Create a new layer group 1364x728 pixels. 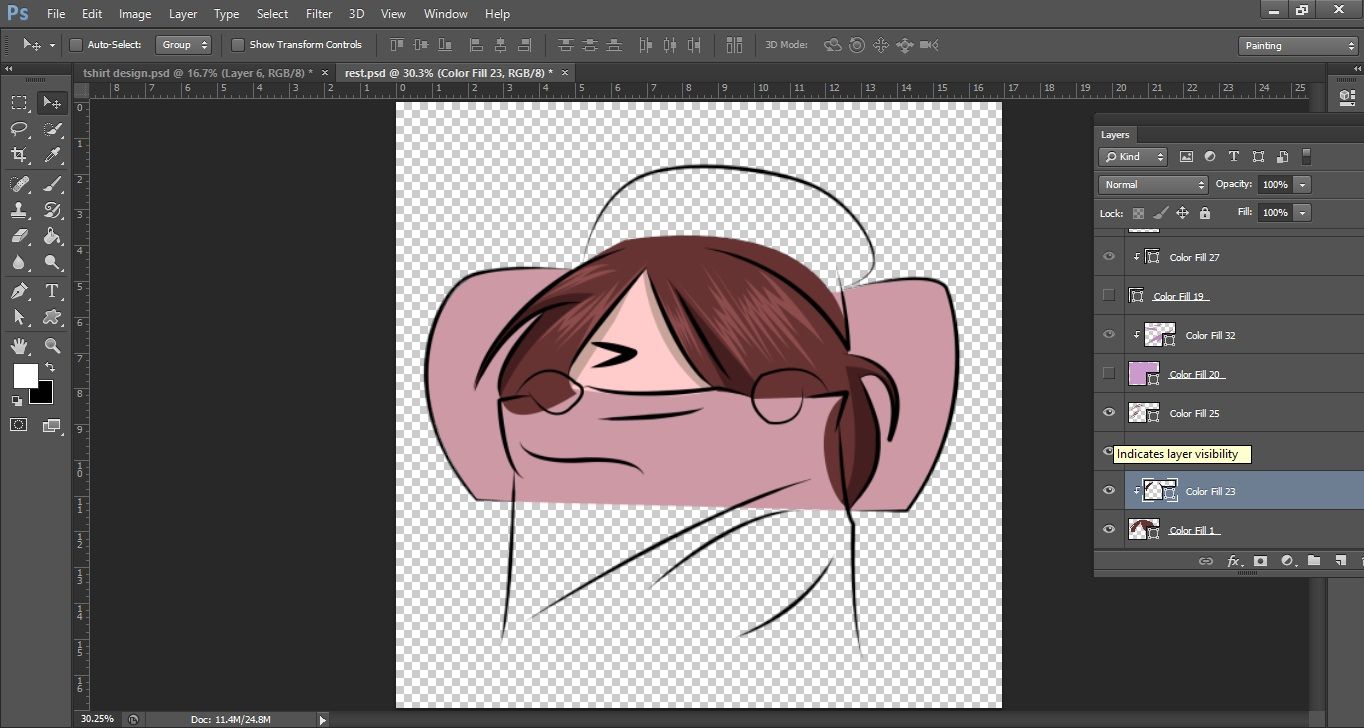(1314, 562)
